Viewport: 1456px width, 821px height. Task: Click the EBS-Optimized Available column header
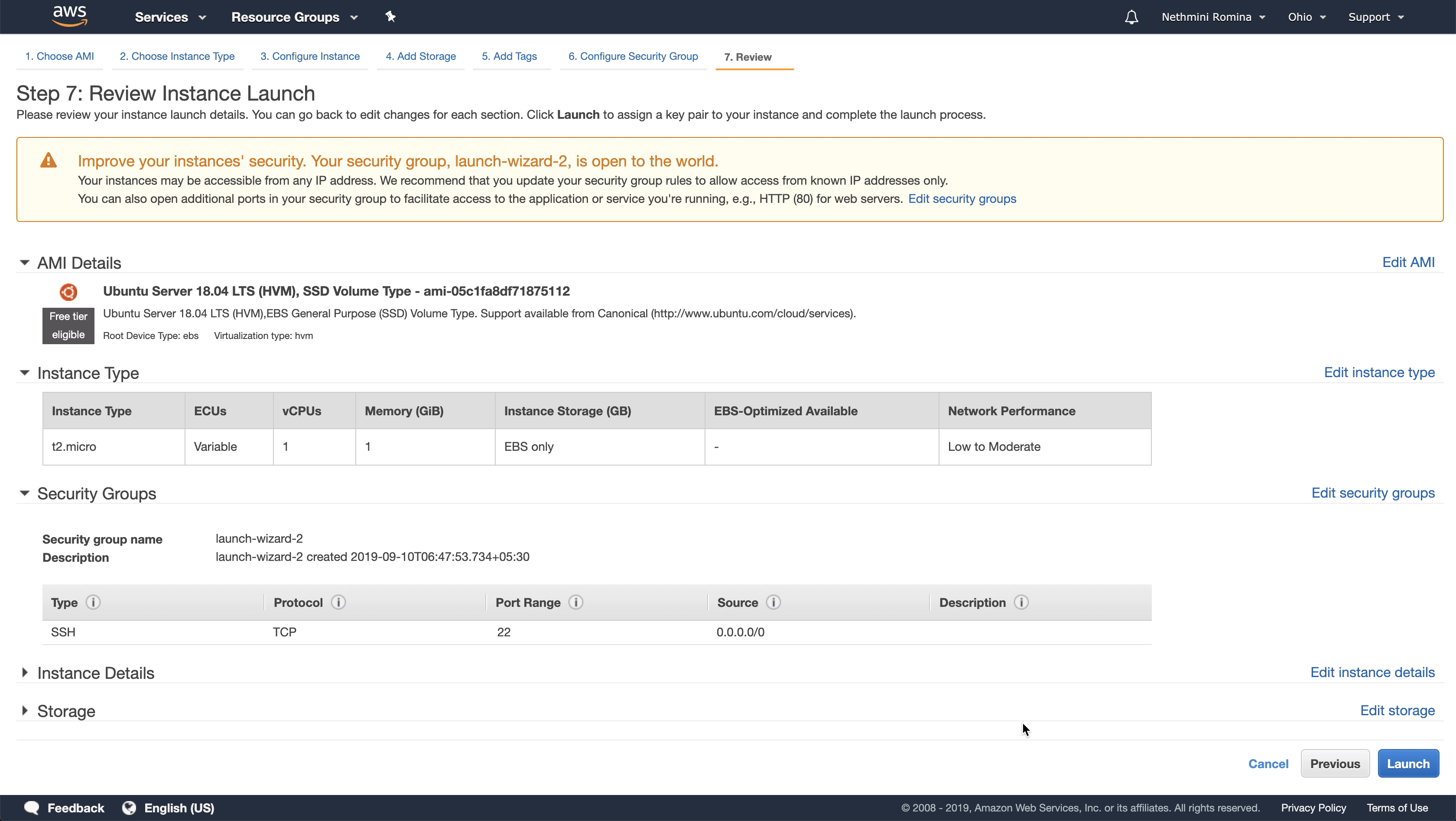pos(822,410)
